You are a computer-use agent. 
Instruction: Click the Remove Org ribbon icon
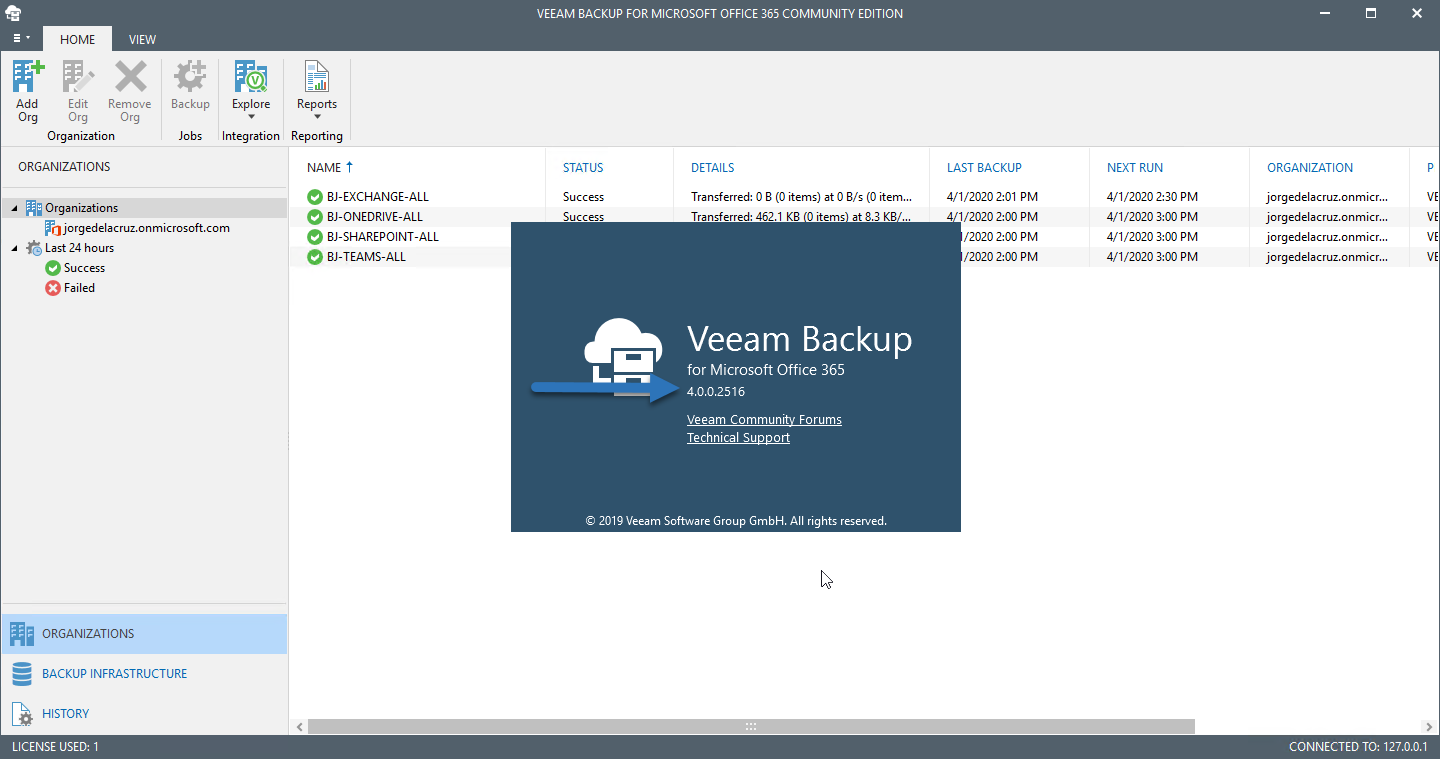pyautogui.click(x=130, y=77)
